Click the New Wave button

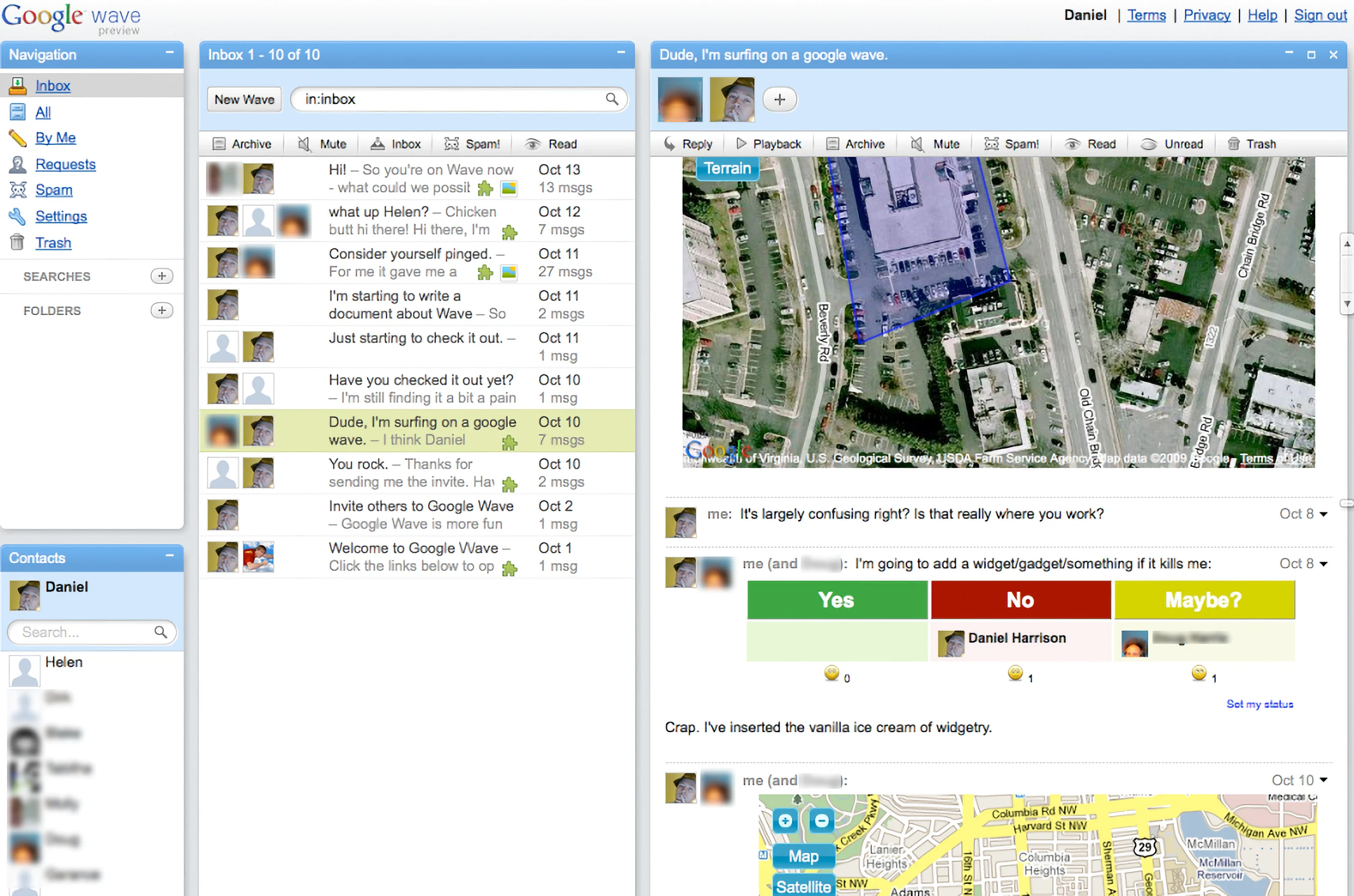click(x=244, y=99)
